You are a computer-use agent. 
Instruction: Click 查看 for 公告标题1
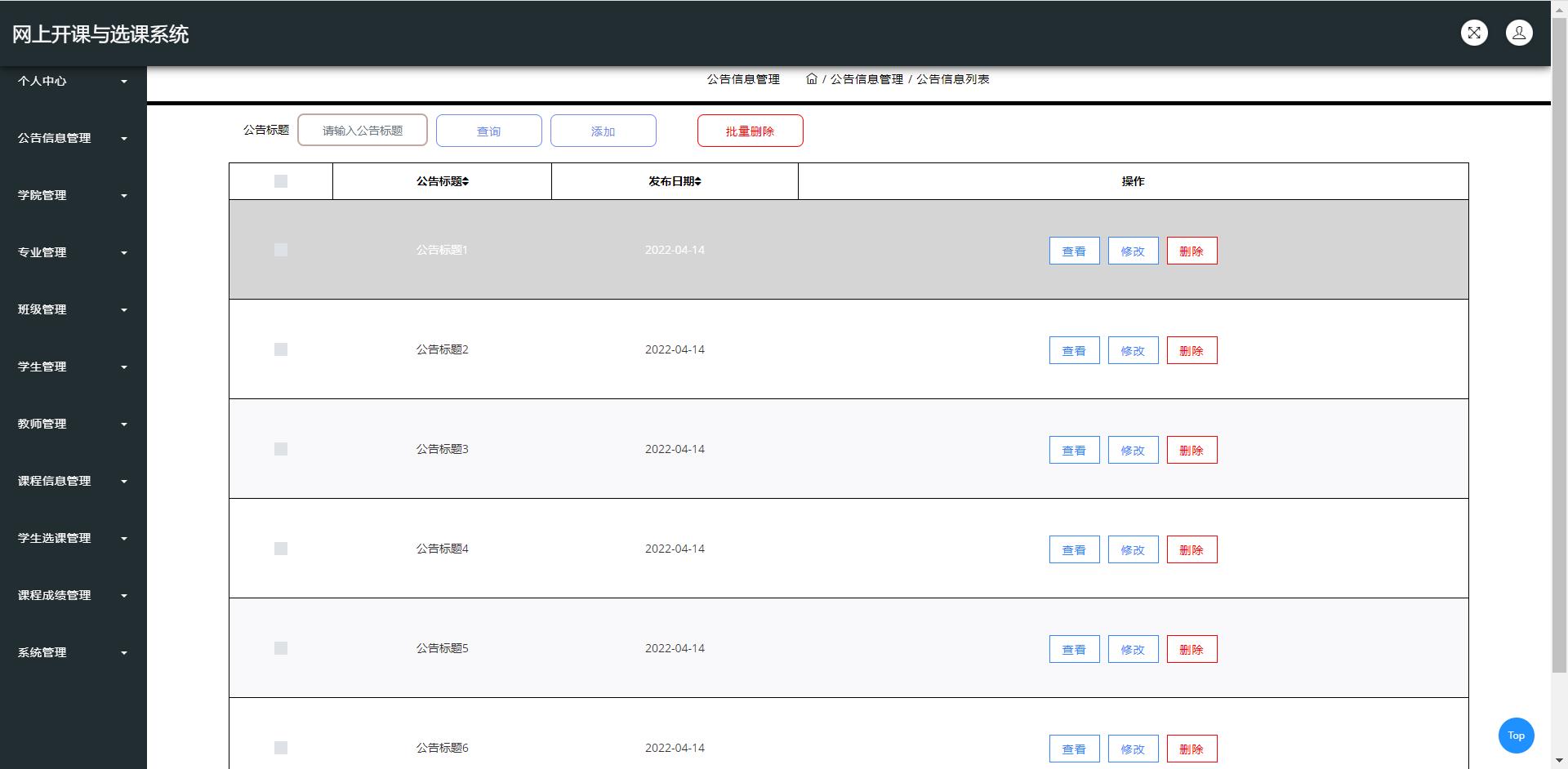(x=1075, y=251)
